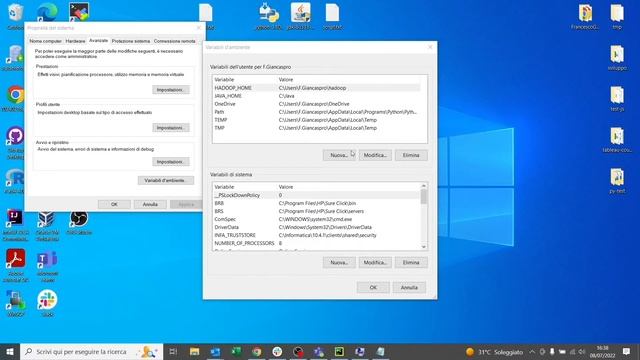Open the Connessione remota tab
This screenshot has width=640, height=360.
click(174, 41)
